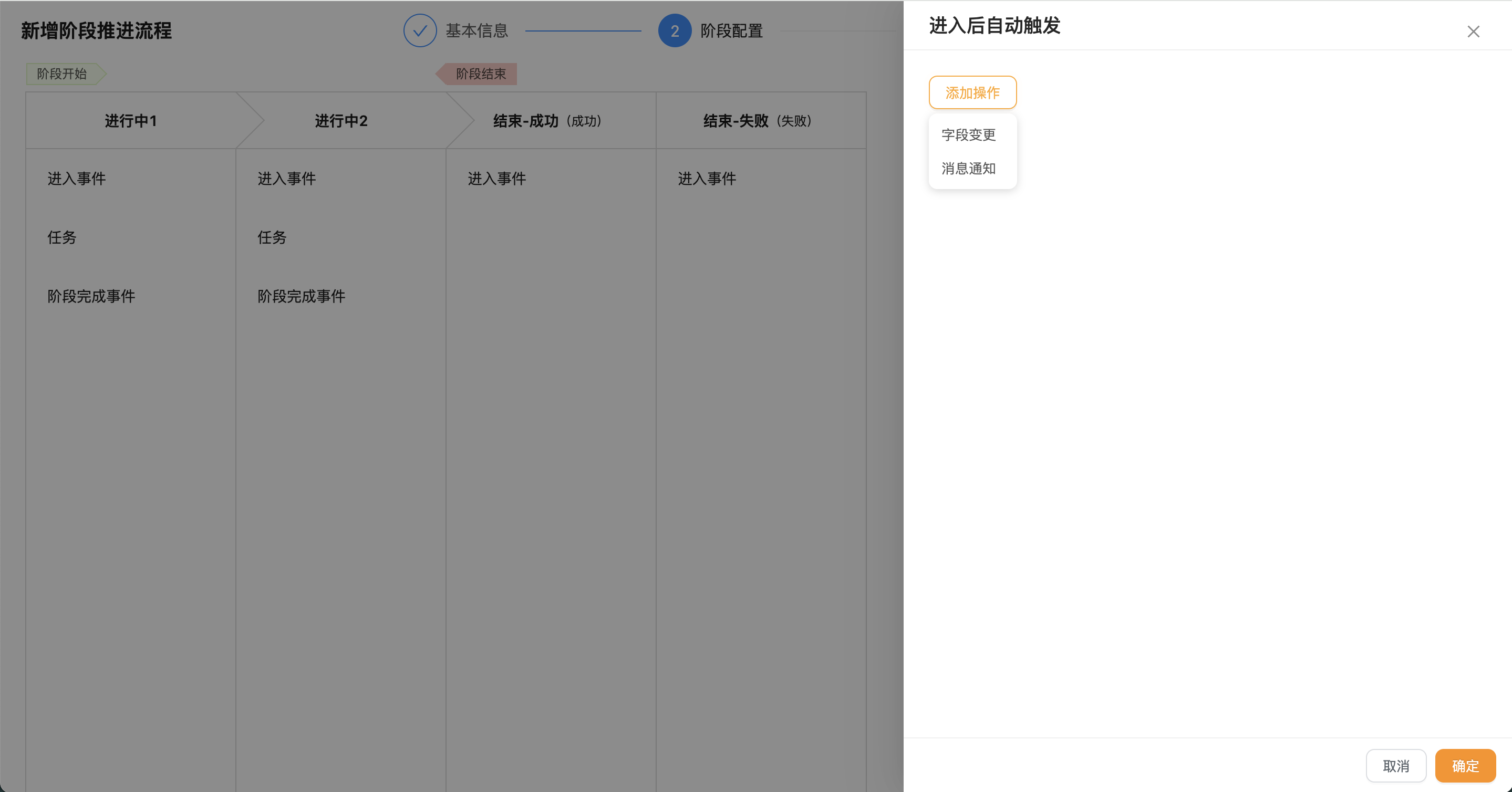
Task: Open 阶段完成事件 under 进行中2
Action: (301, 296)
